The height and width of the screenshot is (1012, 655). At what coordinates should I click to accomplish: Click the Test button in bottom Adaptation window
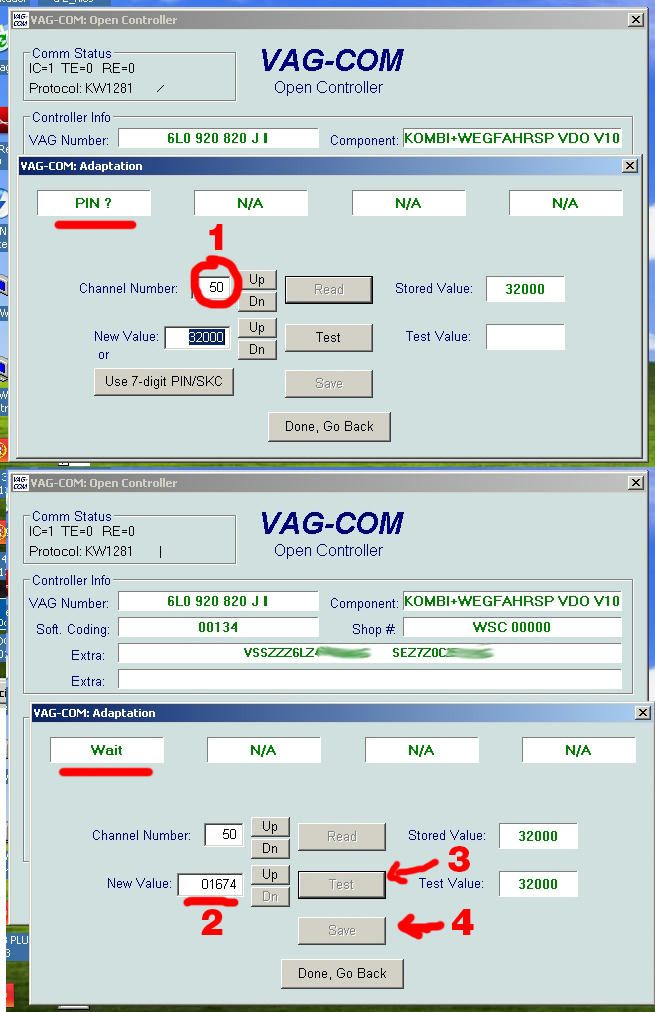click(341, 884)
